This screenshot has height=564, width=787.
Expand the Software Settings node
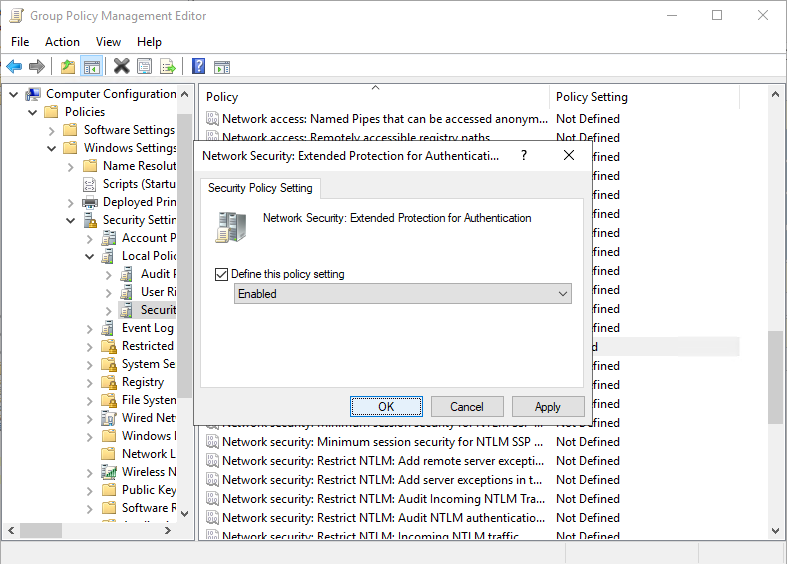tap(51, 131)
